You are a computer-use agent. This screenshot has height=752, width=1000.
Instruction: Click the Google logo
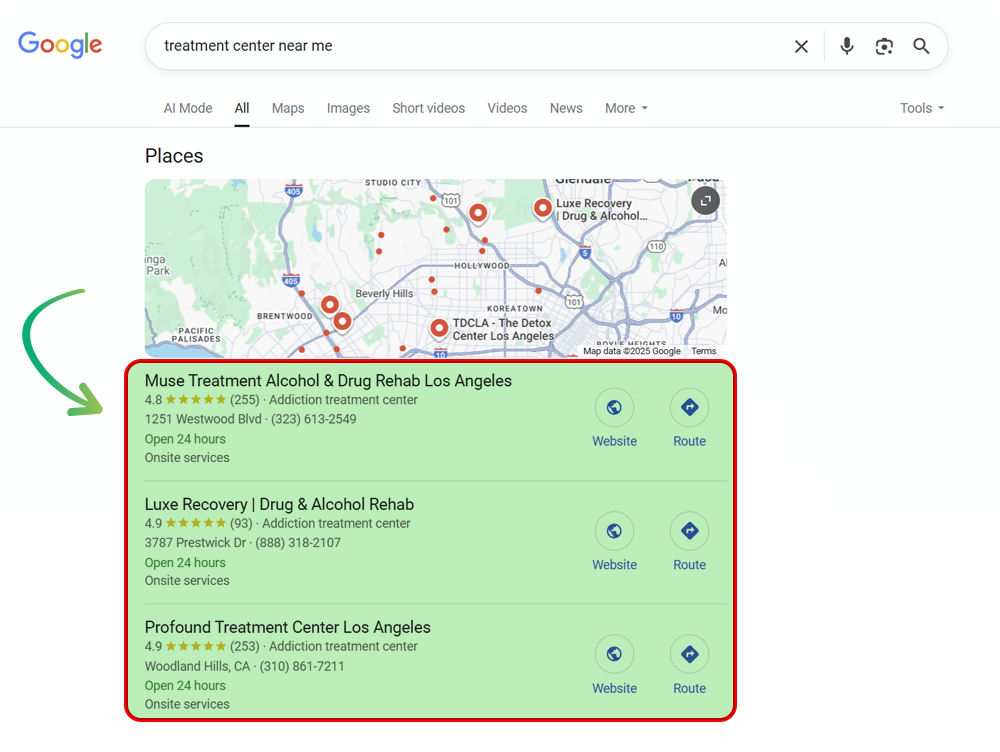click(x=60, y=45)
